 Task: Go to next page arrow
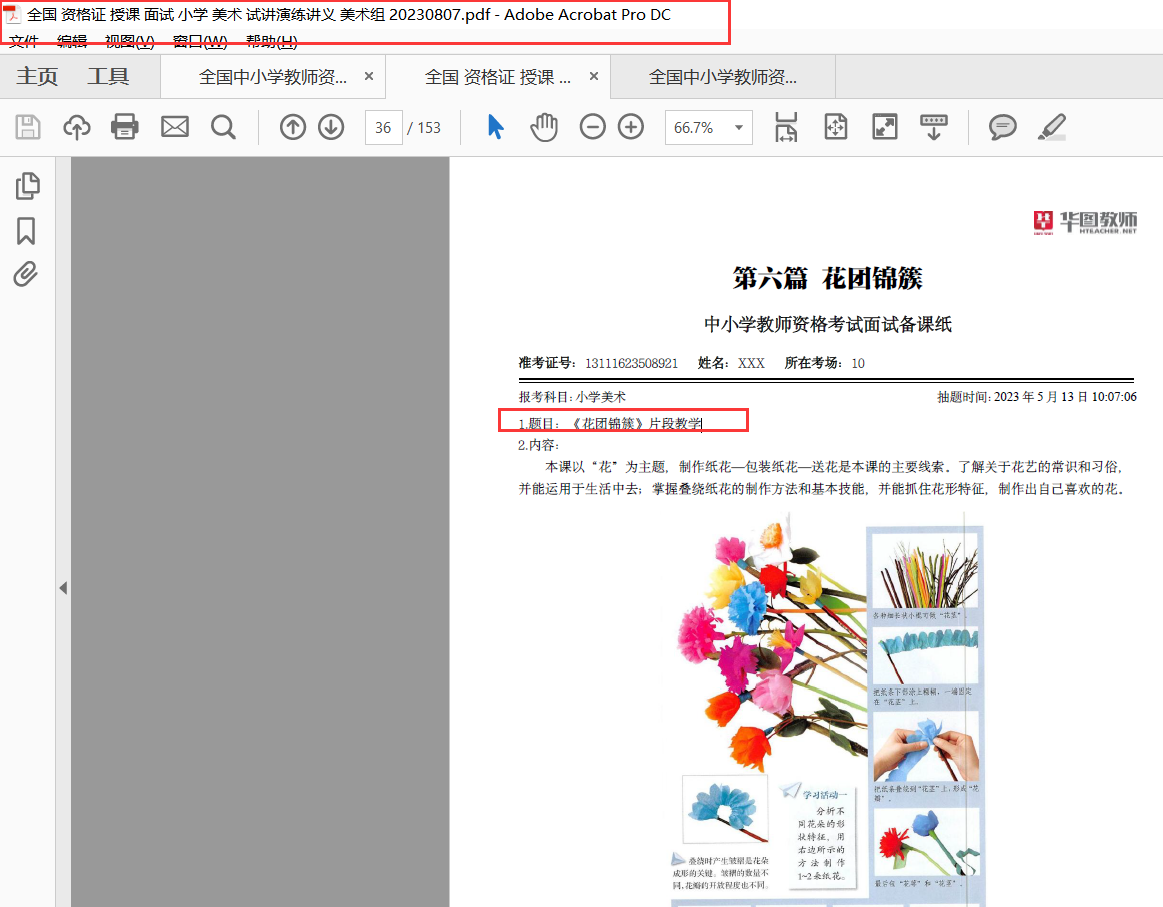click(x=331, y=127)
